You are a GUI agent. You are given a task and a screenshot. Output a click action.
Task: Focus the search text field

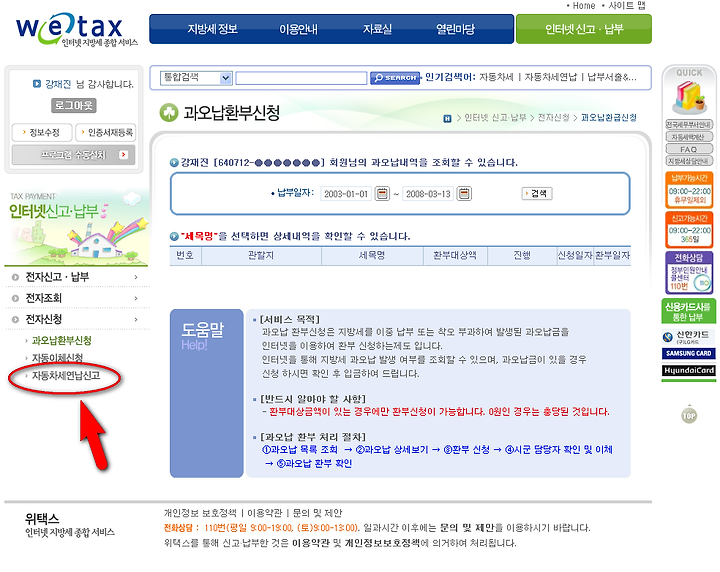coord(301,78)
